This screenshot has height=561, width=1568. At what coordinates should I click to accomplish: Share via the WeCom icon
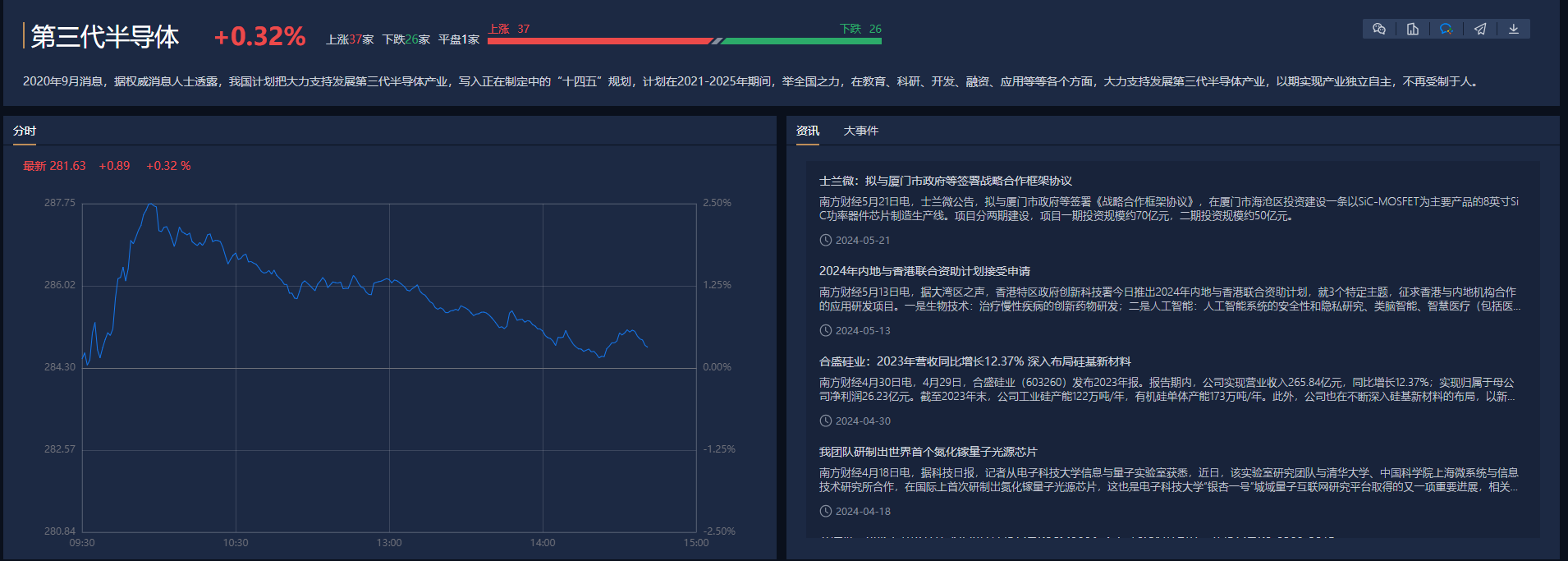1447,29
